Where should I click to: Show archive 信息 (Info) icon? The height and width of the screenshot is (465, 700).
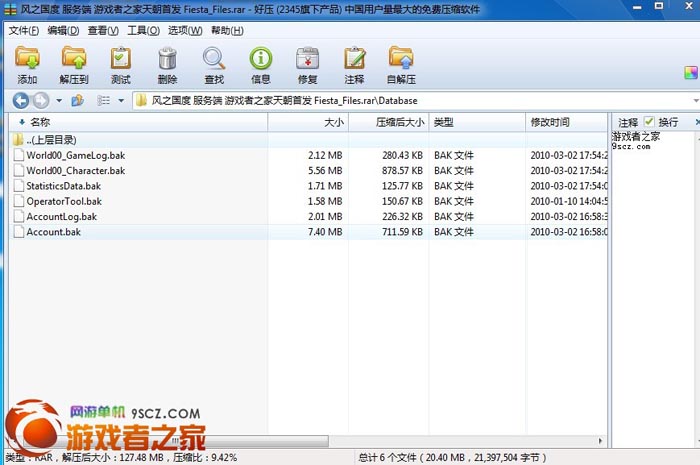pos(261,64)
